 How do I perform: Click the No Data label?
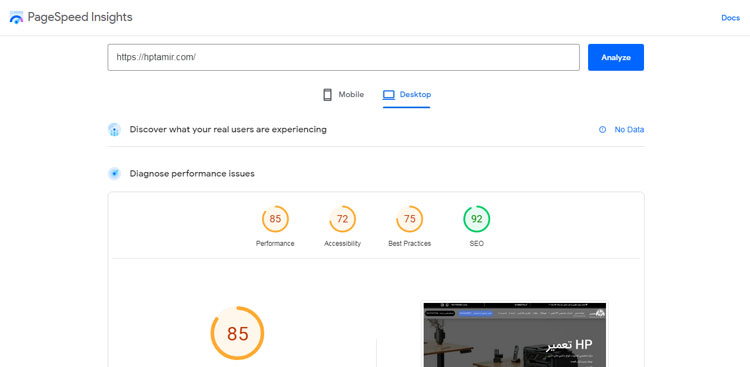coord(629,130)
